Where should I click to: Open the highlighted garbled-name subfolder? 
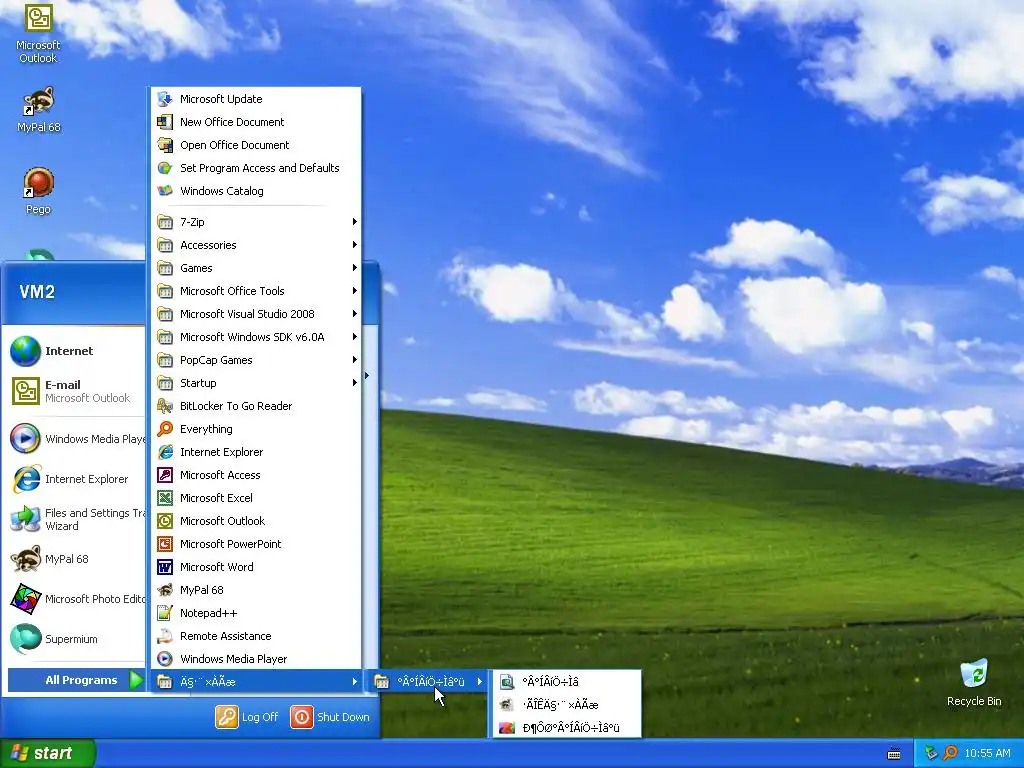coord(429,682)
